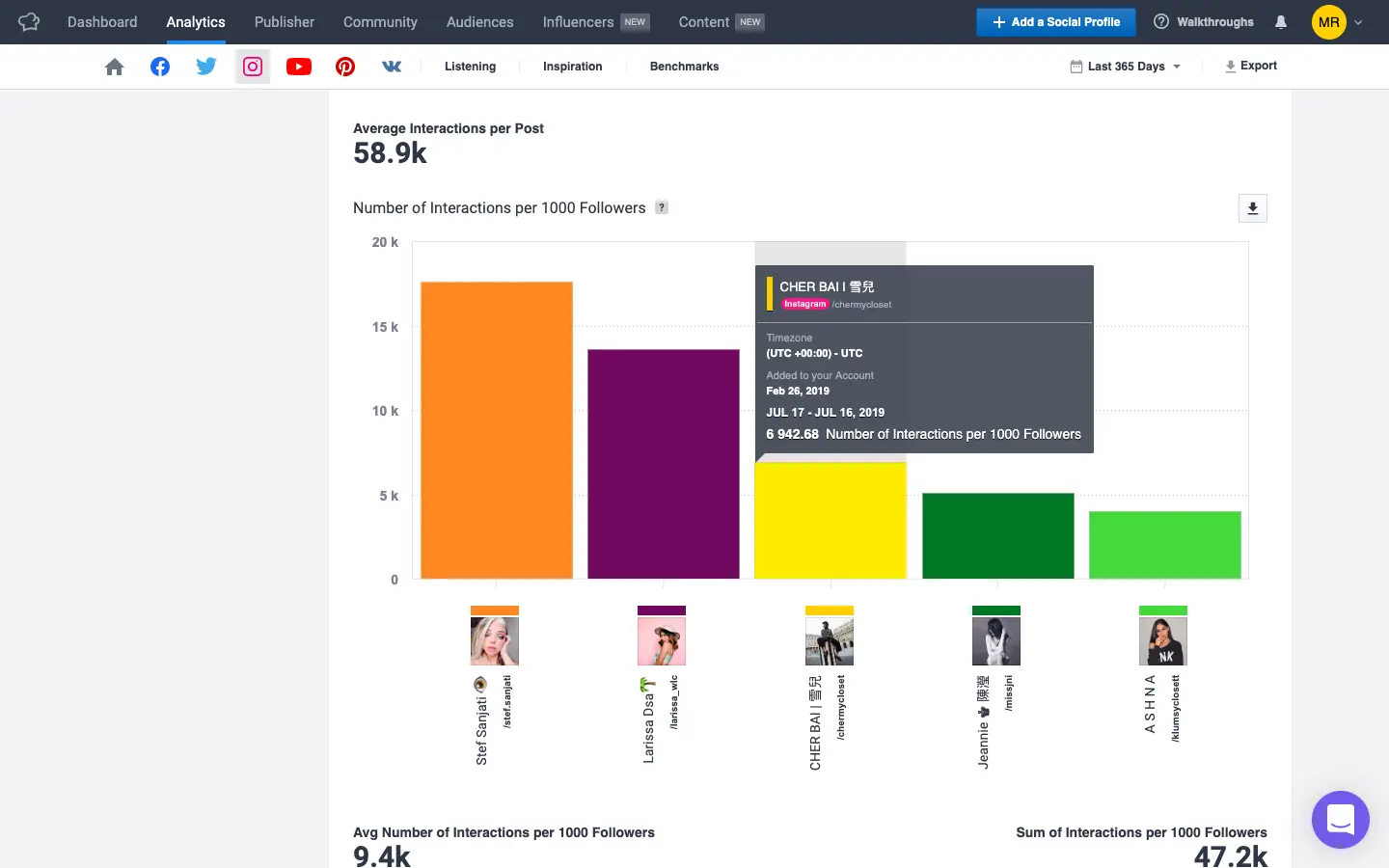Click the Home icon in network bar
The width and height of the screenshot is (1389, 868).
point(114,67)
